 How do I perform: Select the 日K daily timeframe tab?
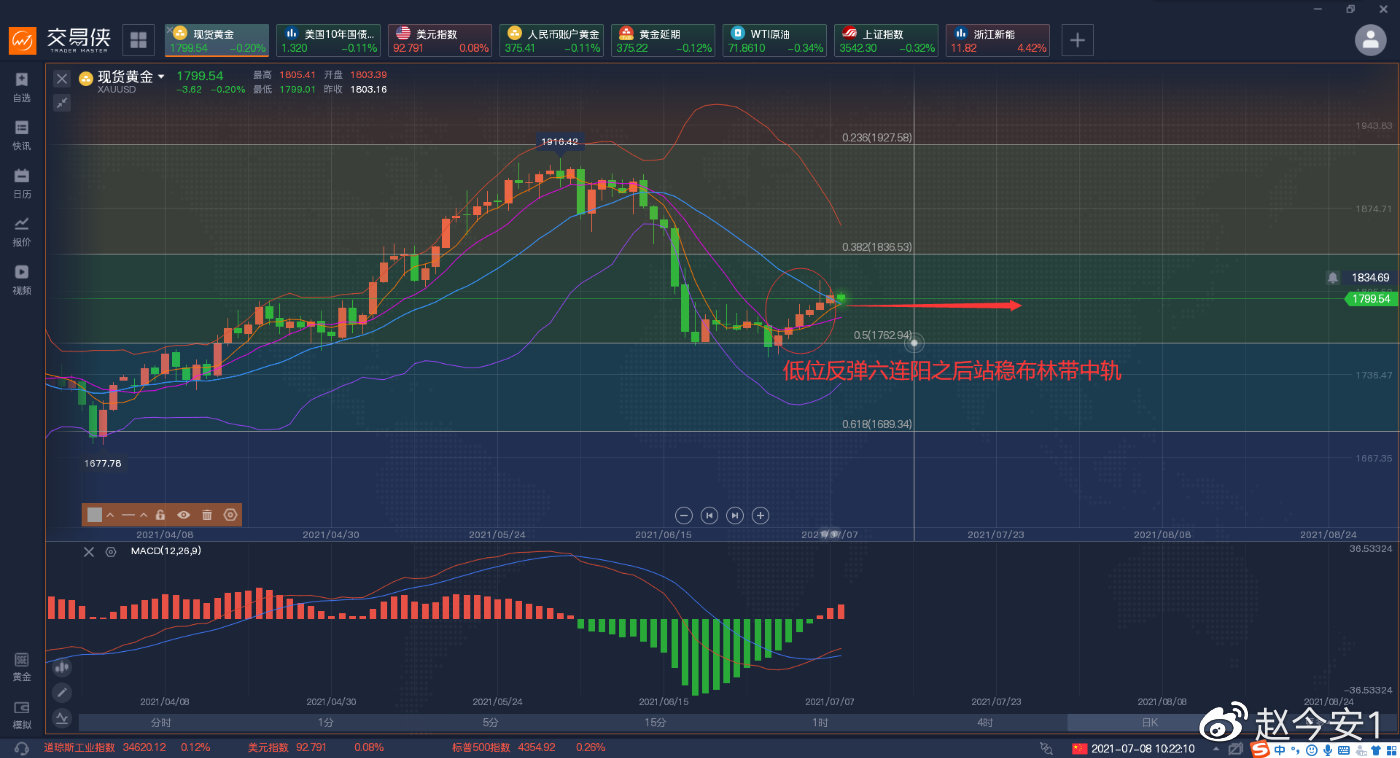click(1149, 722)
